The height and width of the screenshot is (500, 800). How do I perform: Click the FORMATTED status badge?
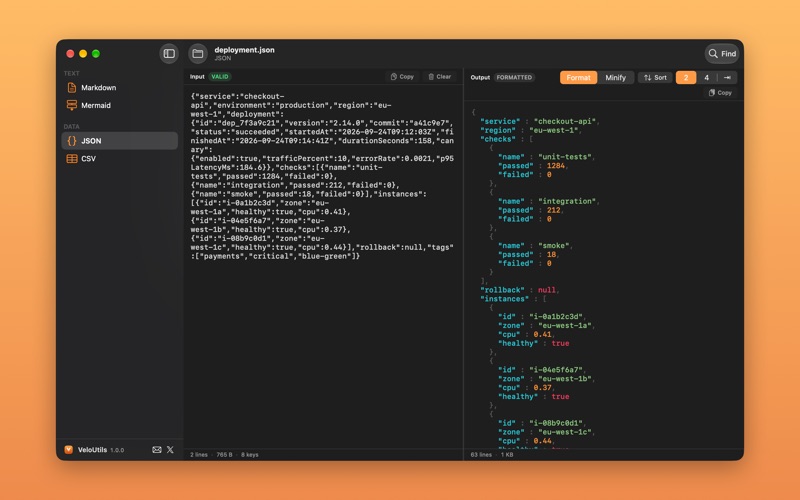pos(514,78)
